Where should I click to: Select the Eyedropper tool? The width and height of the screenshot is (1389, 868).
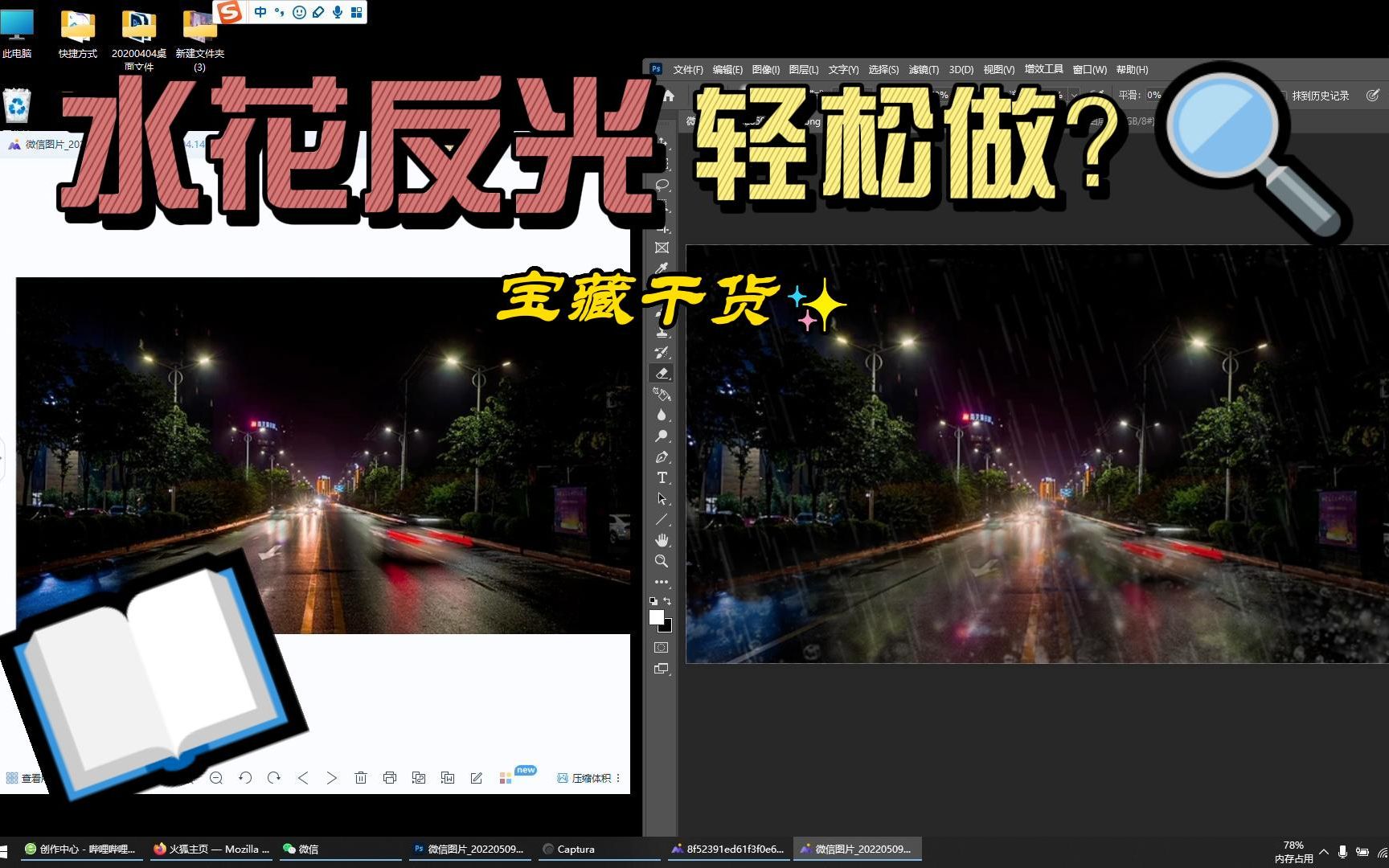point(662,269)
